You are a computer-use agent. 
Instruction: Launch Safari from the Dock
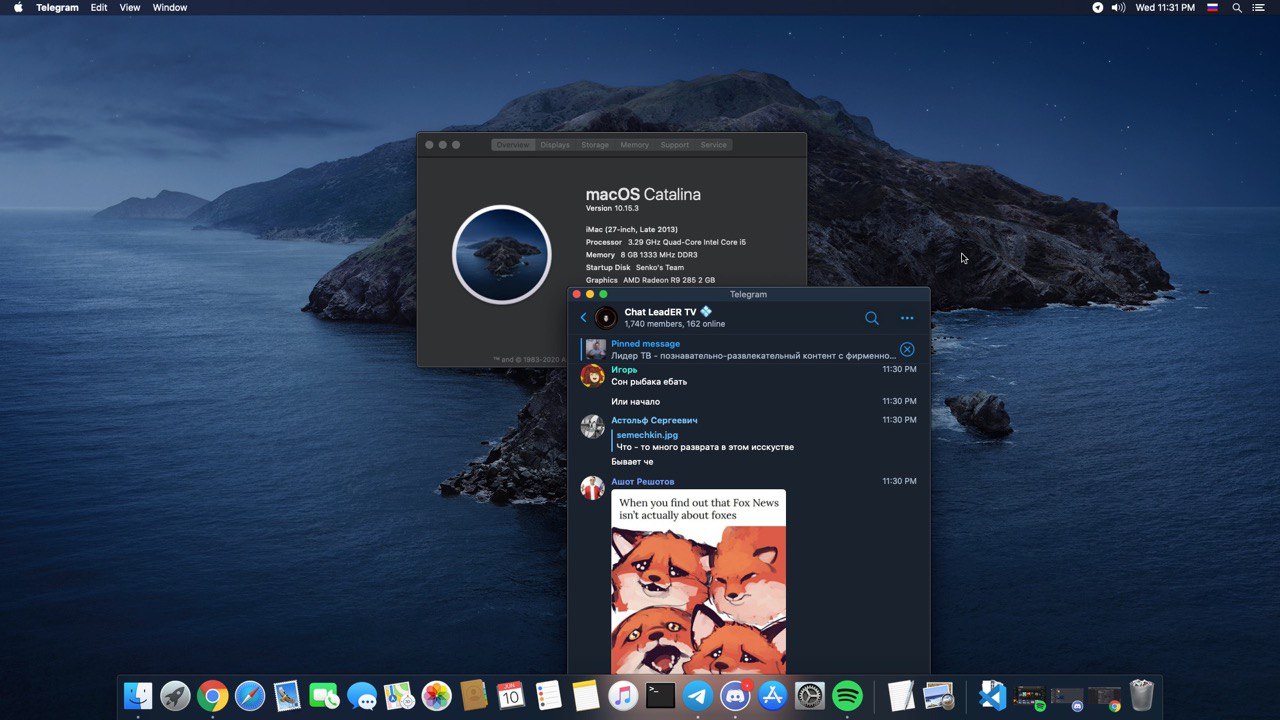pyautogui.click(x=250, y=695)
